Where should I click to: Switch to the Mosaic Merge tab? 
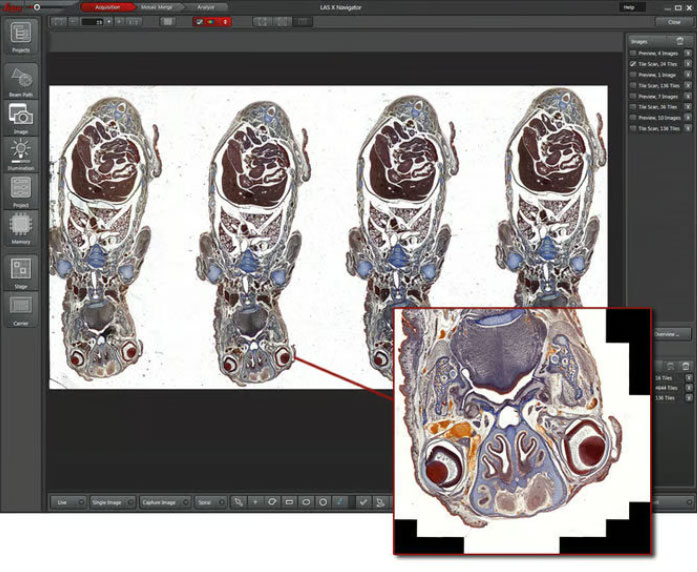[x=158, y=7]
